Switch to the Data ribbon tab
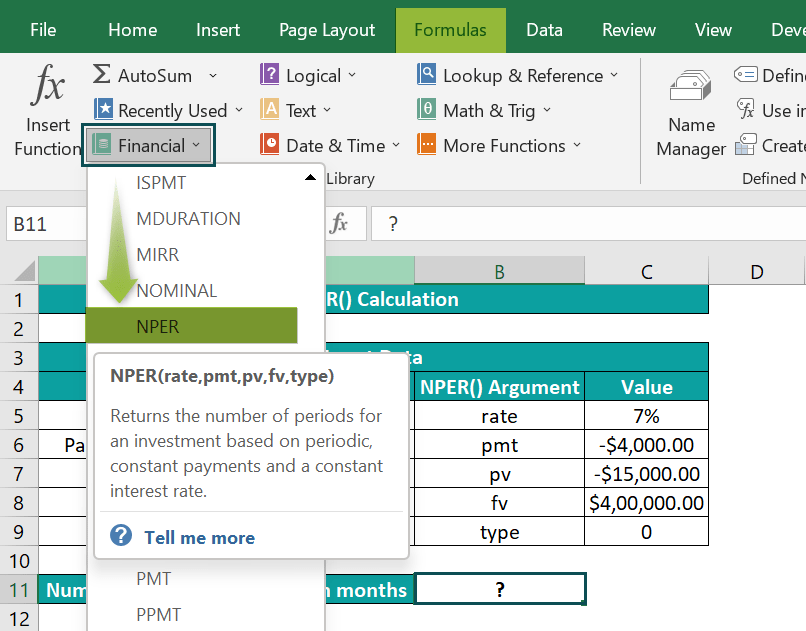The height and width of the screenshot is (631, 806). coord(544,29)
